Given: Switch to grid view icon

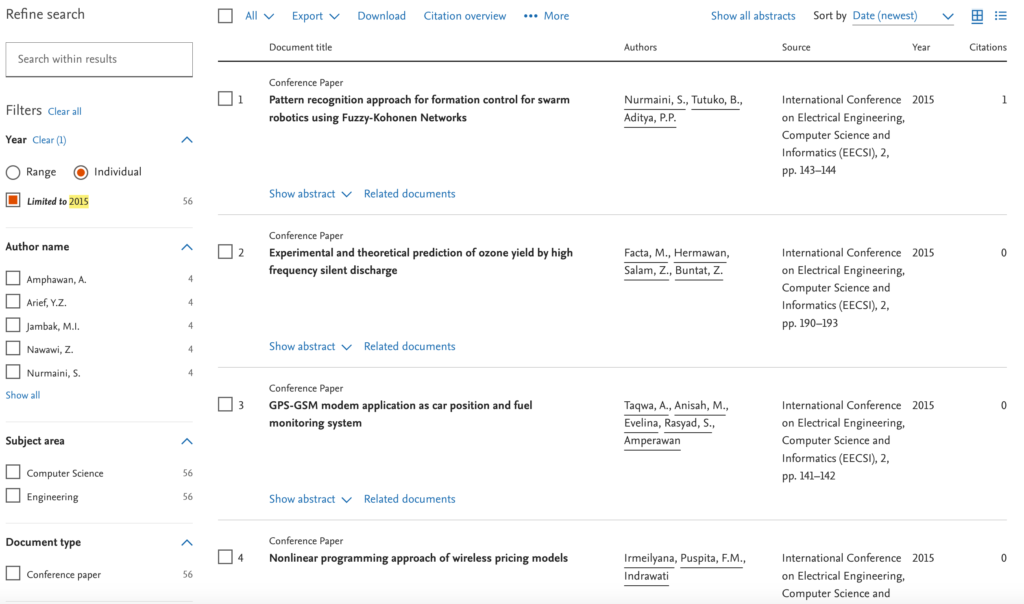Looking at the screenshot, I should click(x=977, y=16).
